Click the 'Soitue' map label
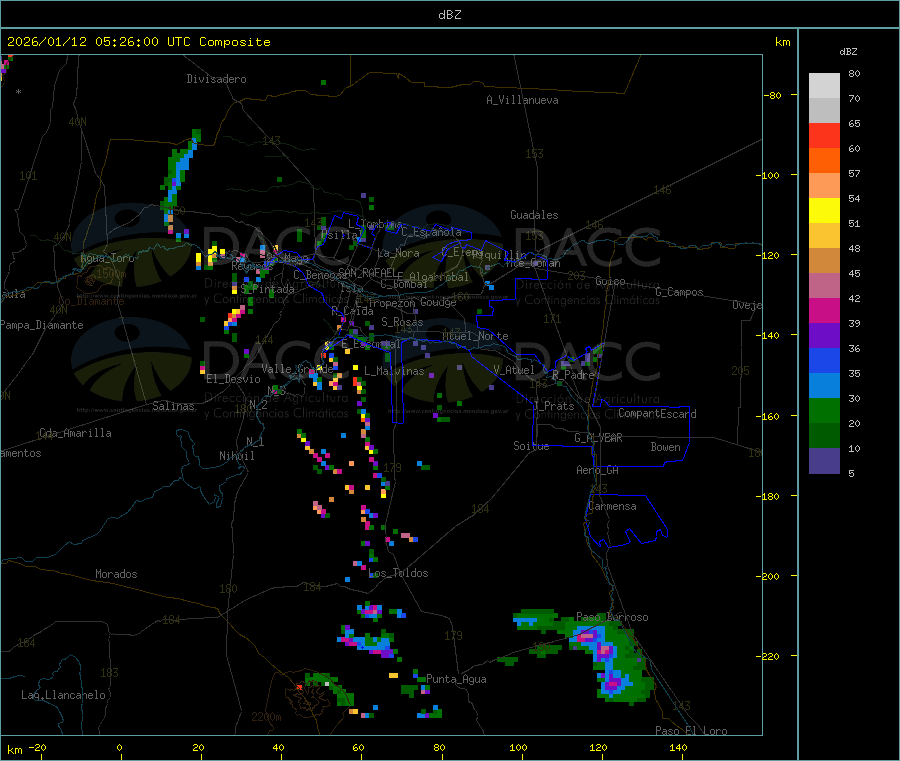The height and width of the screenshot is (761, 900). (x=531, y=446)
